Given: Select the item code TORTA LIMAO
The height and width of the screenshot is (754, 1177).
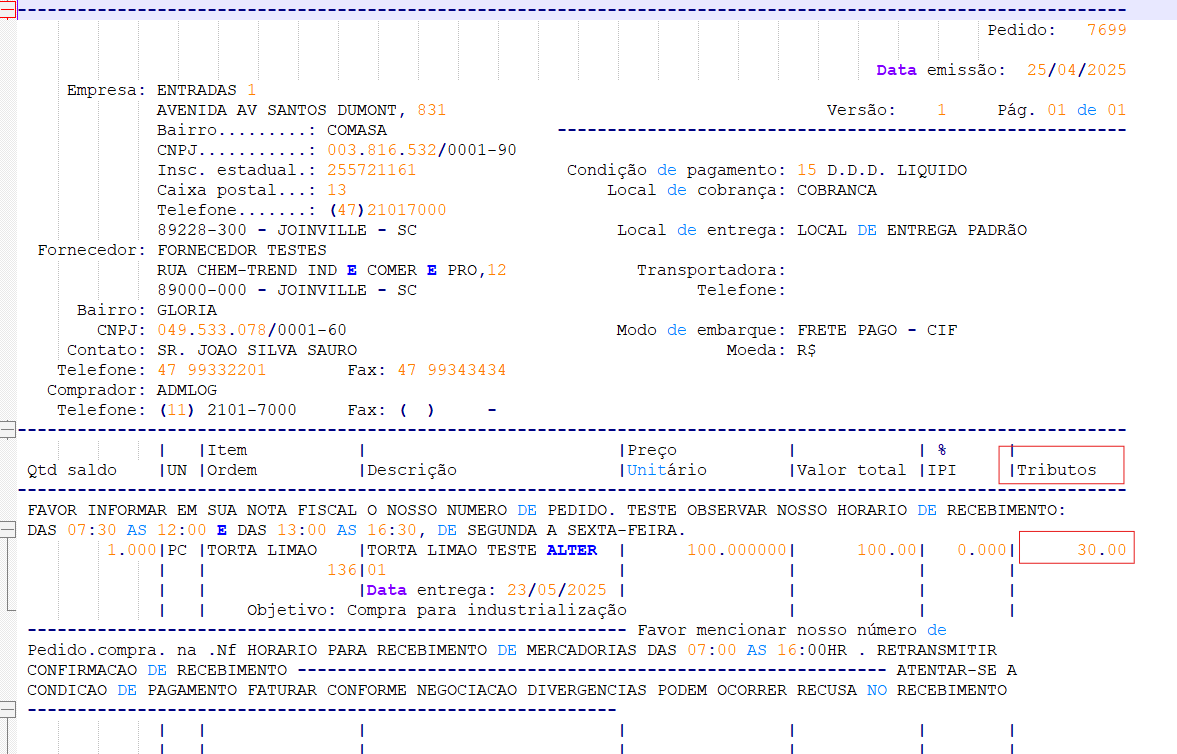Looking at the screenshot, I should (262, 550).
